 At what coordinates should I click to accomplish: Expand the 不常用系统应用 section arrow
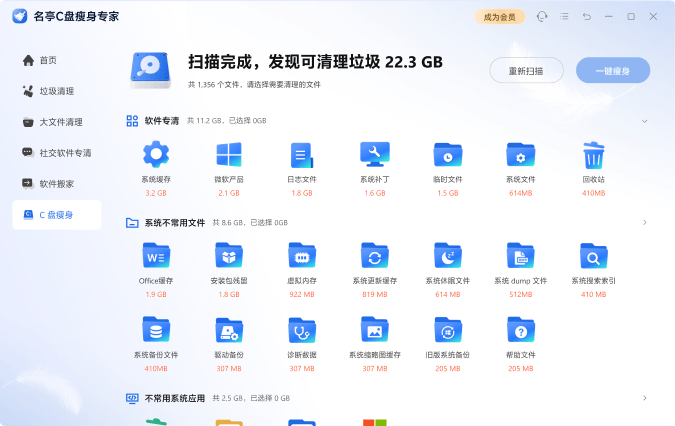point(645,398)
